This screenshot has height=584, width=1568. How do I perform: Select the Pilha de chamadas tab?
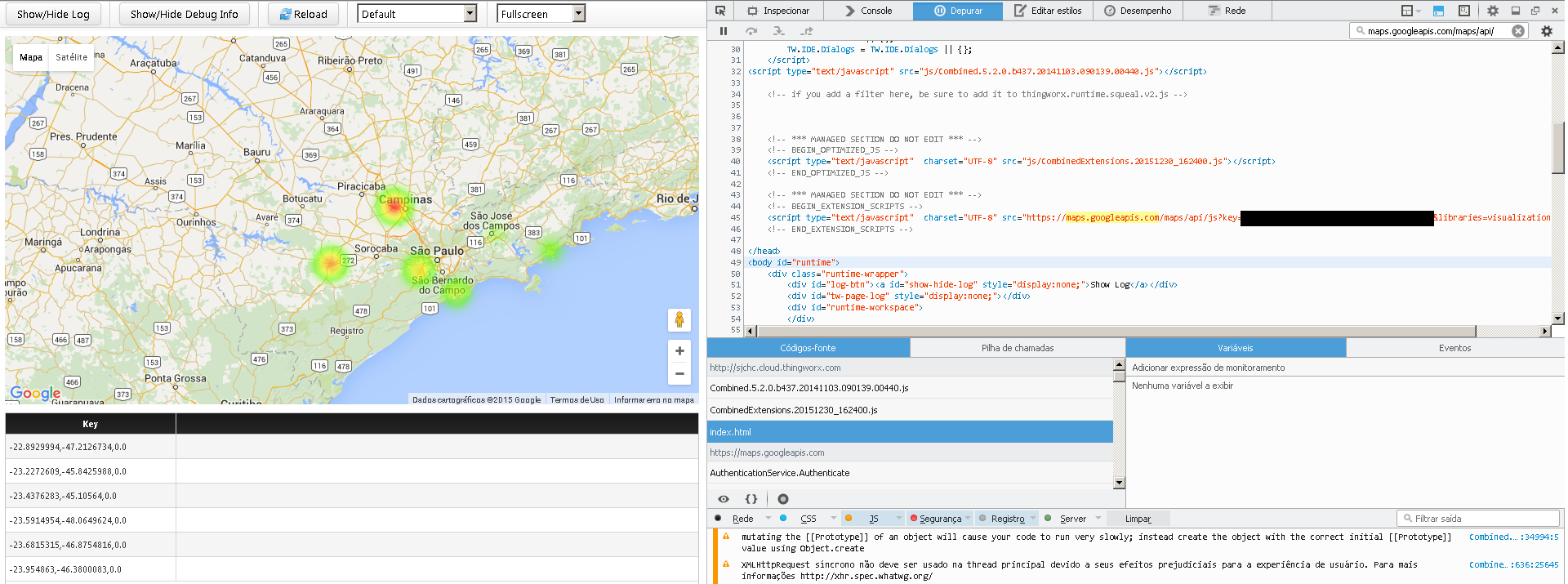tap(1018, 348)
